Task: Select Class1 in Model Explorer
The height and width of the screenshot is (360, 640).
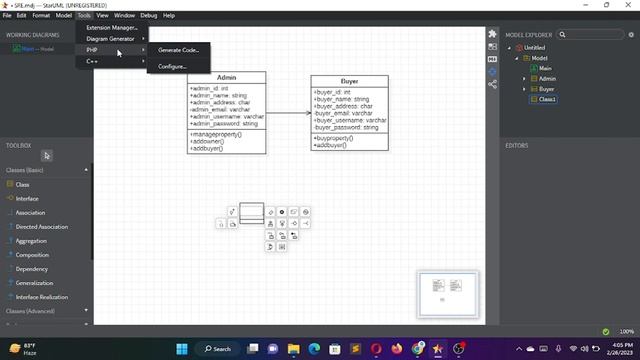Action: [543, 99]
